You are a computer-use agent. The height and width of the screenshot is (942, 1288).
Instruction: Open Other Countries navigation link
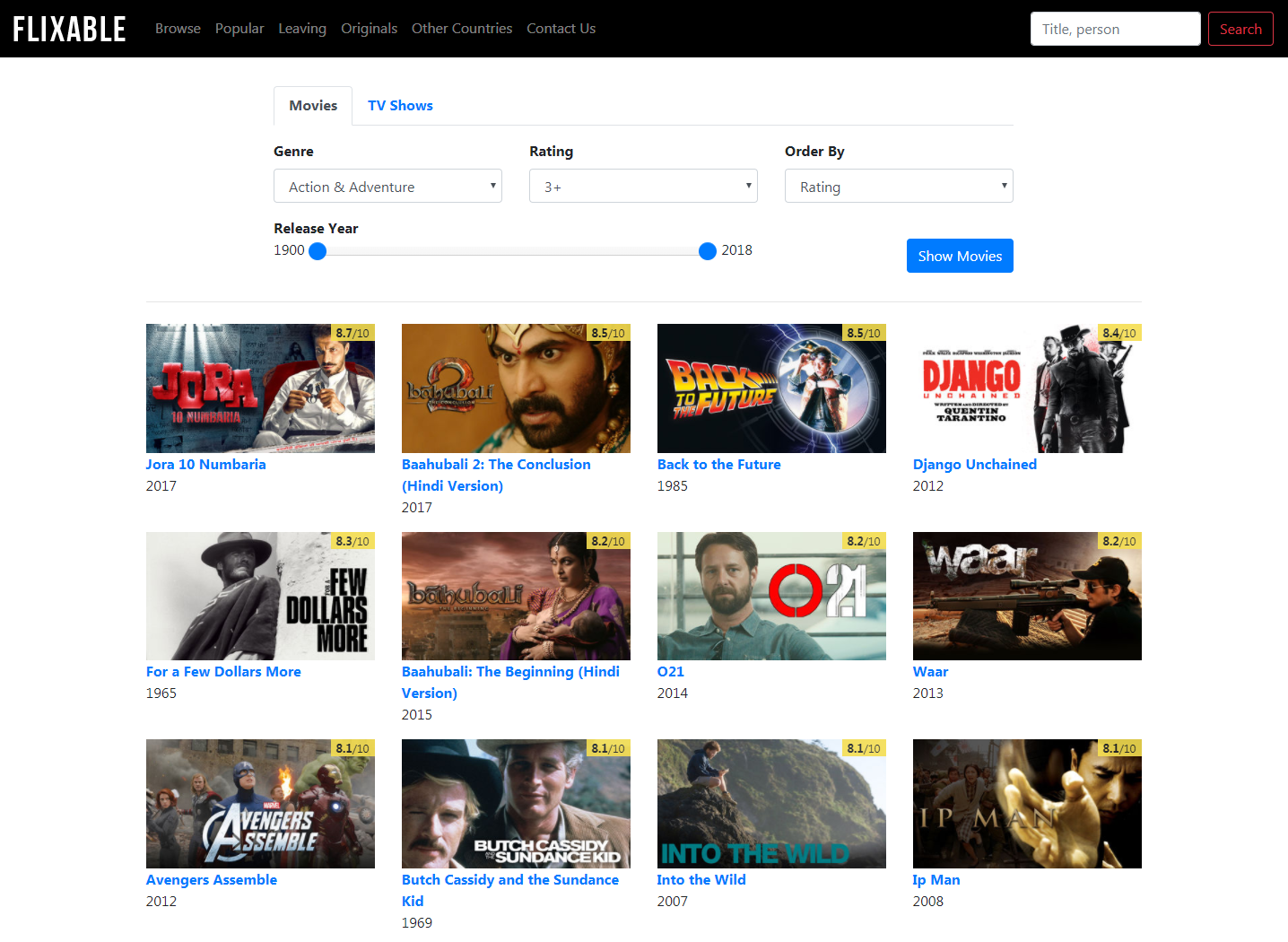462,28
